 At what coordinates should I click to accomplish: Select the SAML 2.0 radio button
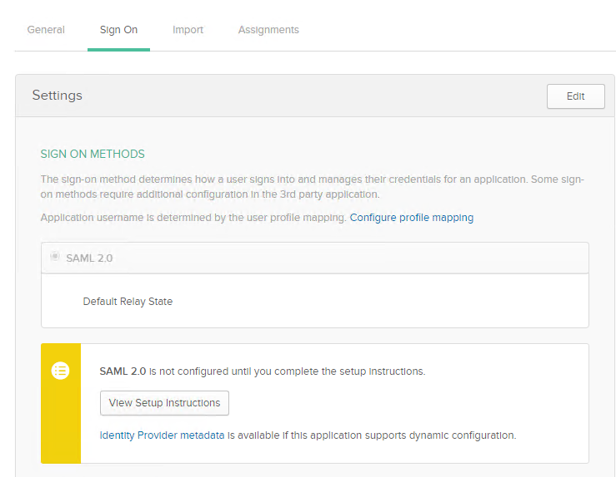(x=55, y=257)
